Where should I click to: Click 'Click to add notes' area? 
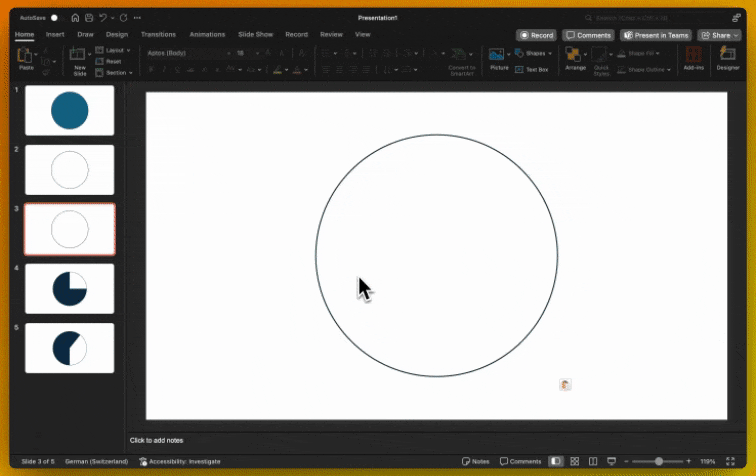(x=156, y=440)
